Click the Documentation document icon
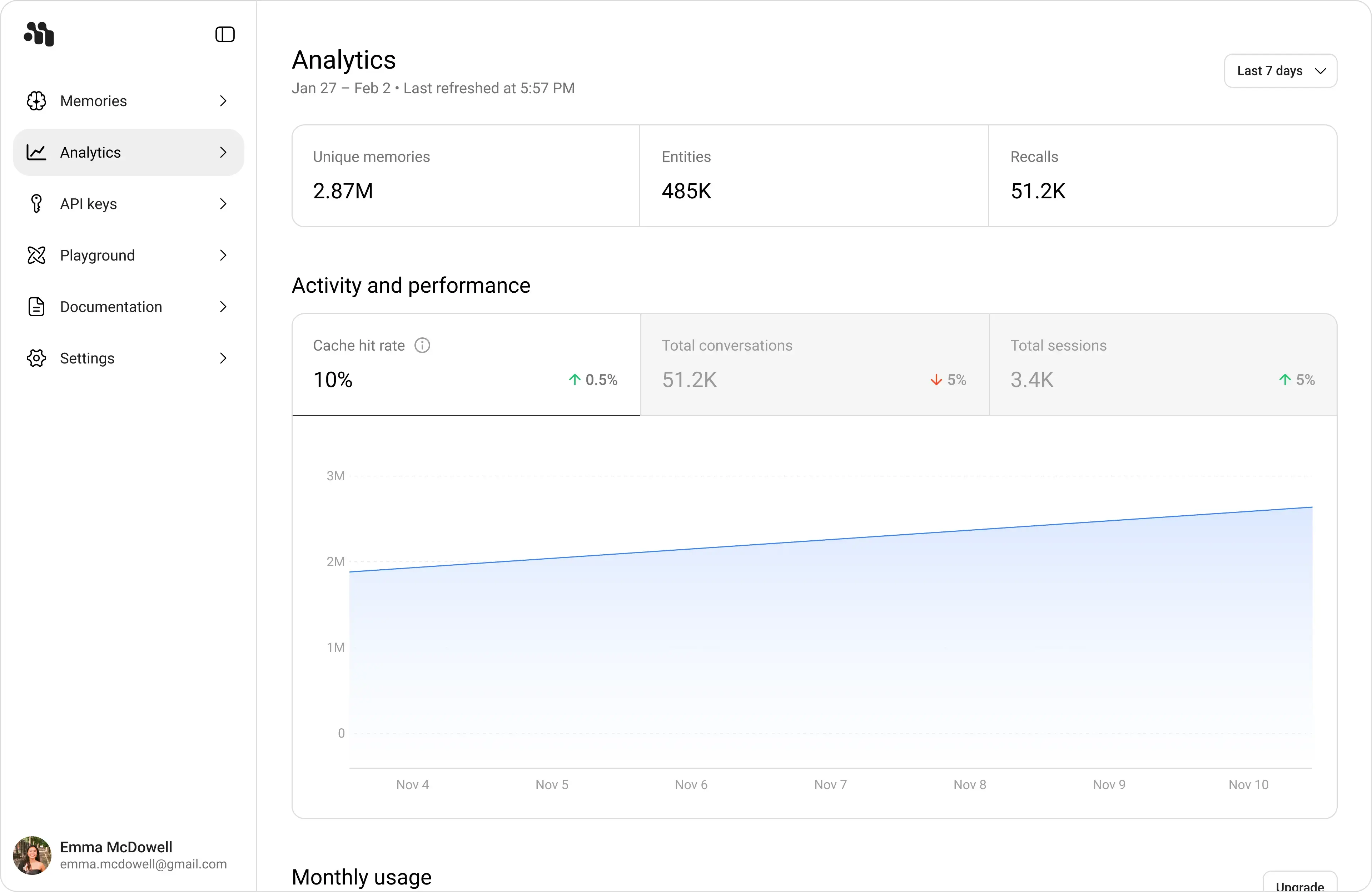The height and width of the screenshot is (892, 1372). pyautogui.click(x=36, y=307)
